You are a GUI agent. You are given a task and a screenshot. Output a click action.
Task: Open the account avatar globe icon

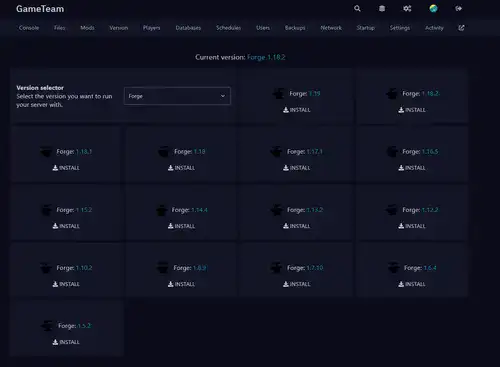tap(433, 8)
